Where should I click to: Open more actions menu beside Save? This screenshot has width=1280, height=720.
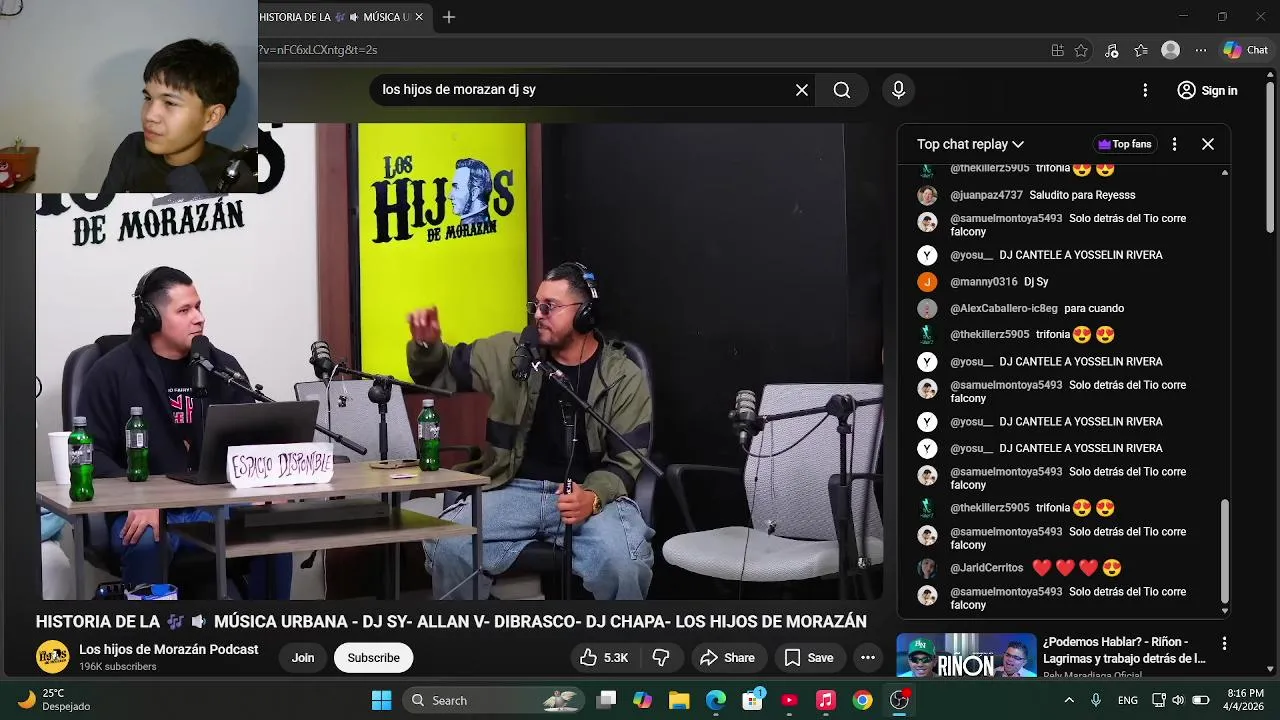click(868, 657)
